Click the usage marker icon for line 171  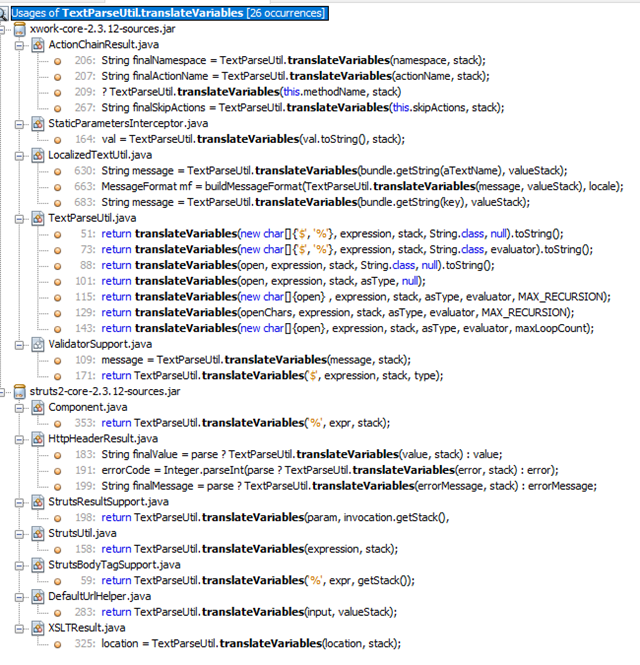point(57,377)
